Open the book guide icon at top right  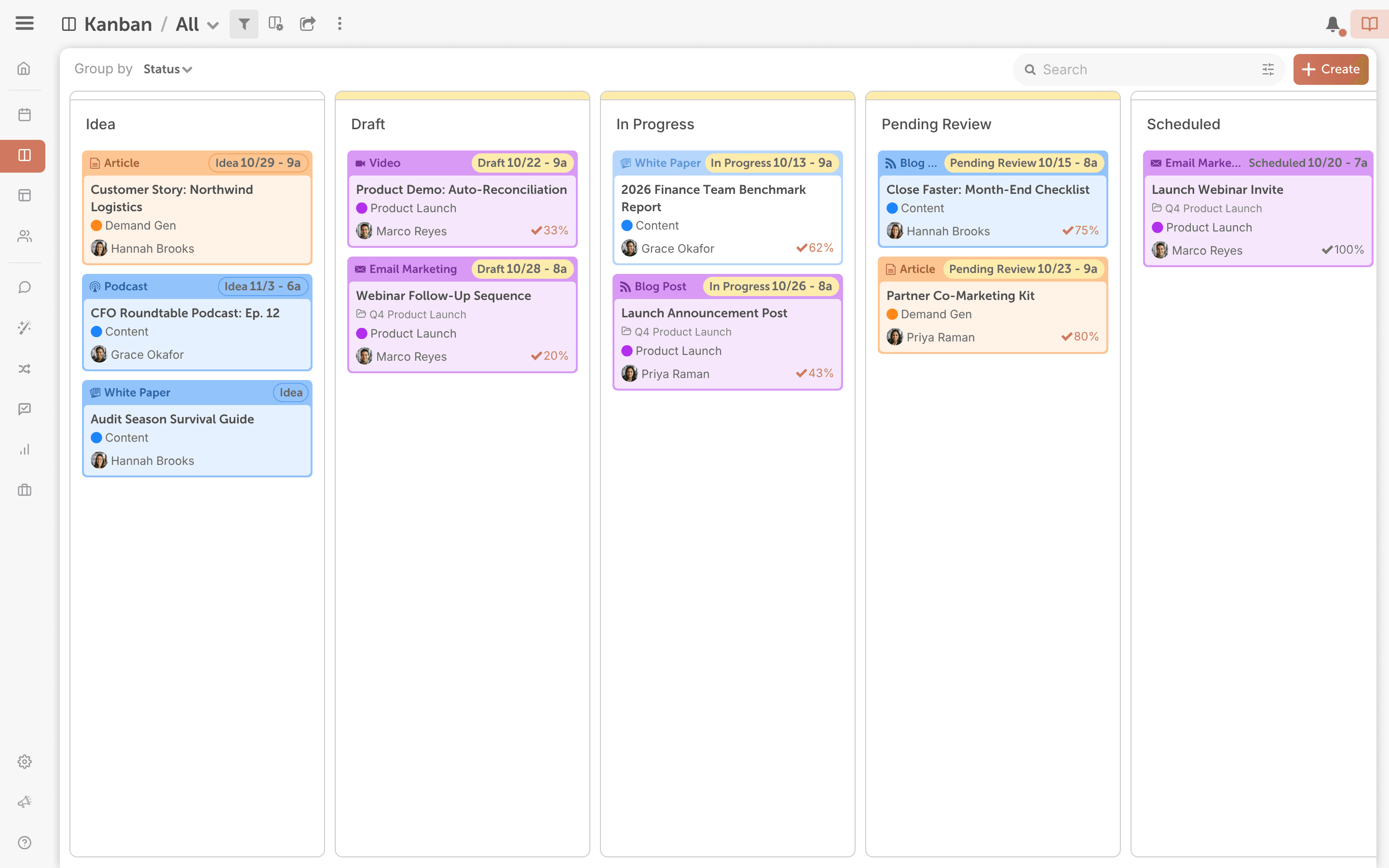click(1370, 24)
